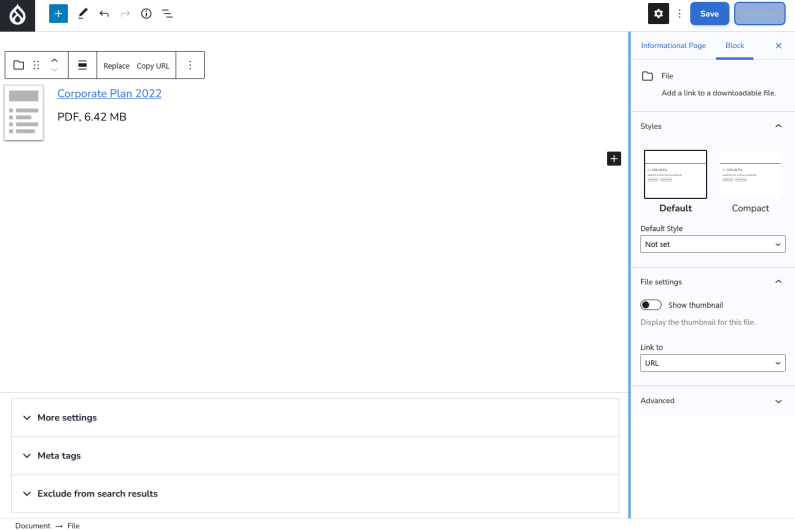Click the Drupal logo icon
Viewport: 795px width, 530px height.
tap(17, 15)
